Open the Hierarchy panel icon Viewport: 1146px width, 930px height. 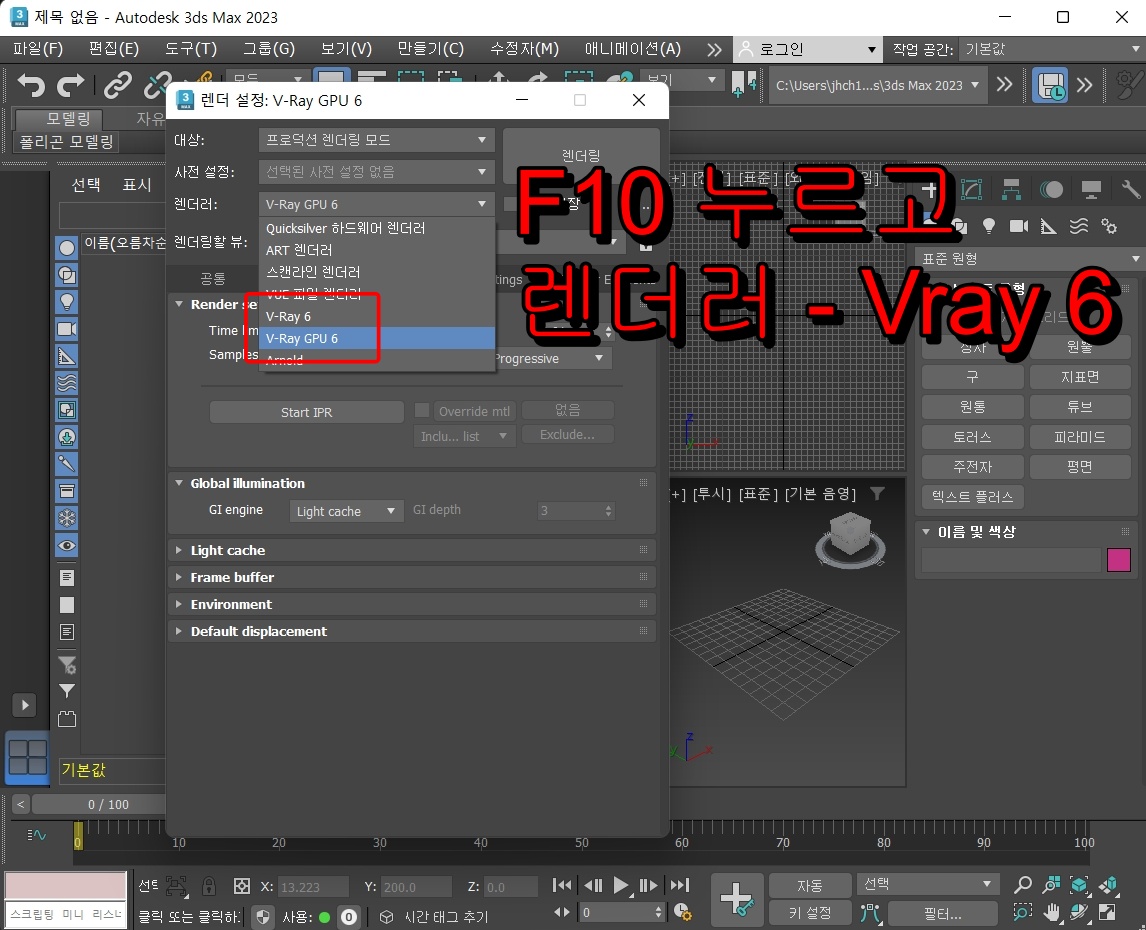(x=1012, y=190)
